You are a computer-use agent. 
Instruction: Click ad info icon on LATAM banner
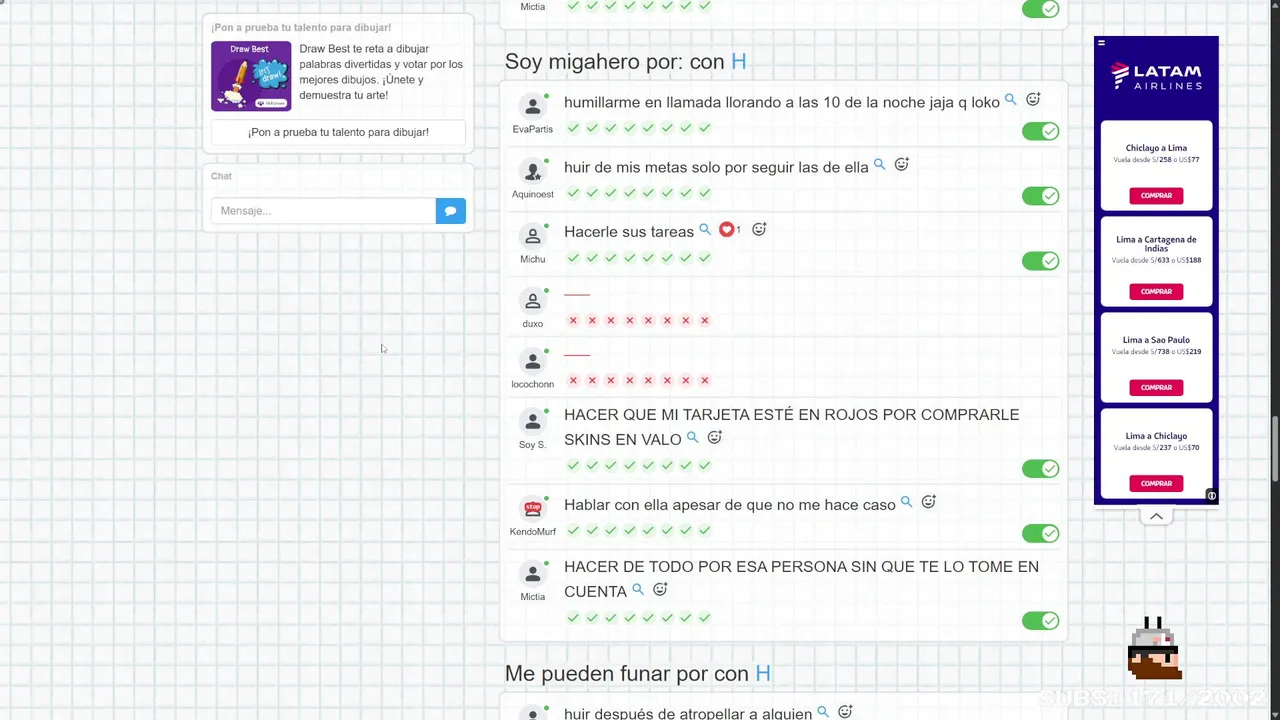[1211, 496]
